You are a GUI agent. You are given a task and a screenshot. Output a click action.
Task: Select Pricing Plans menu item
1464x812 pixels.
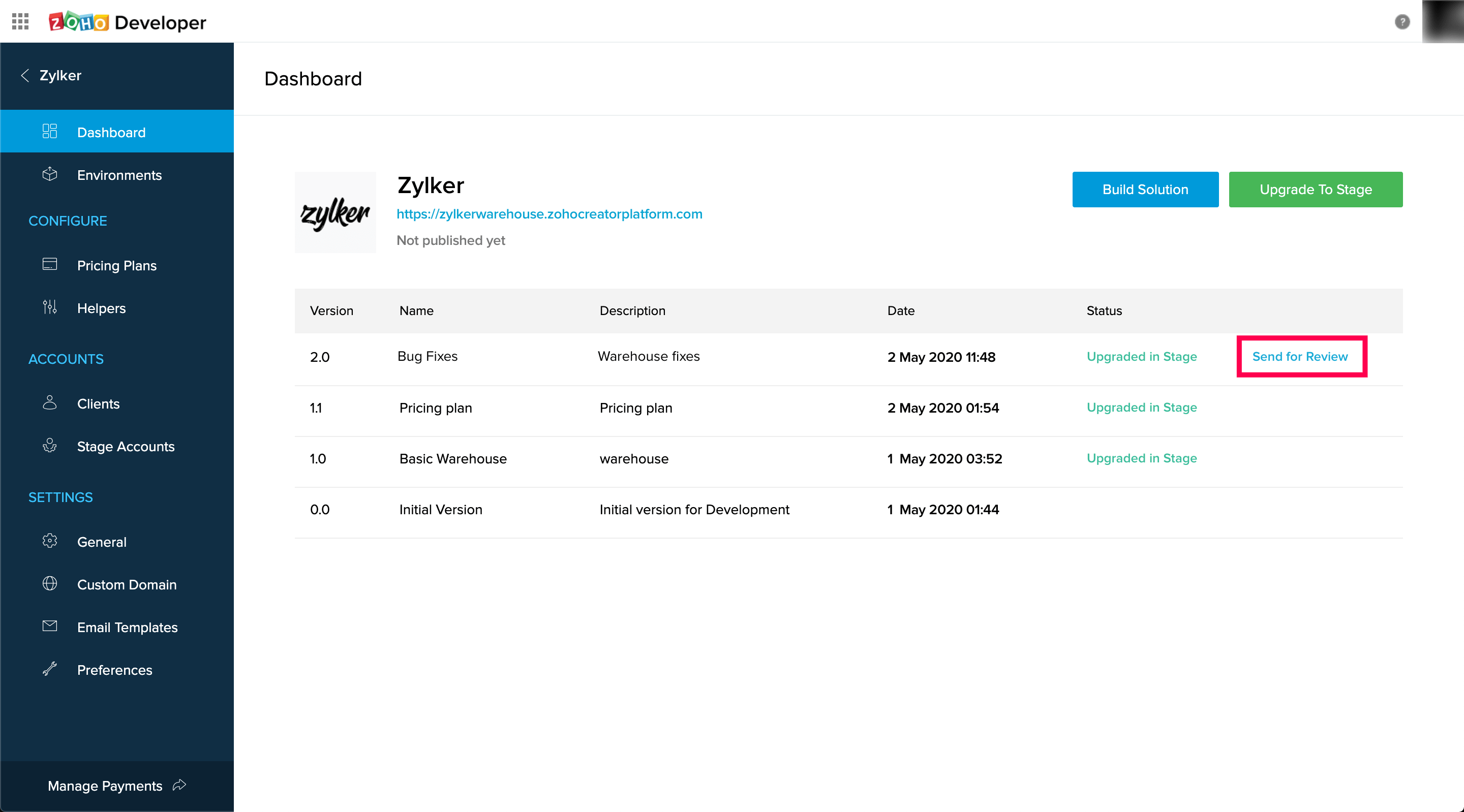[x=116, y=265]
